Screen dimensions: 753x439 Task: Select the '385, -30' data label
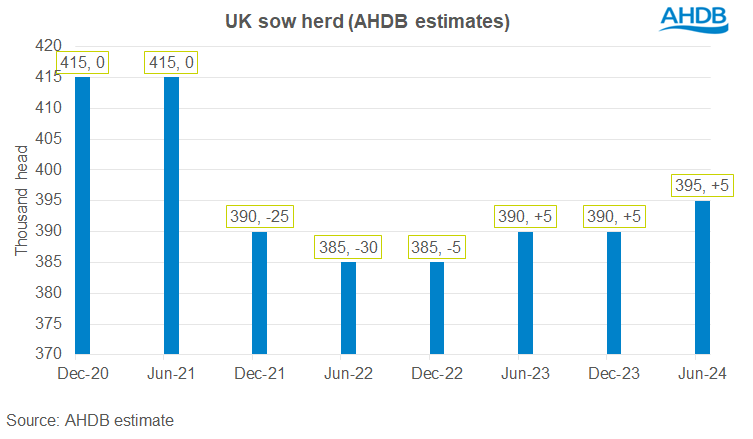click(348, 246)
